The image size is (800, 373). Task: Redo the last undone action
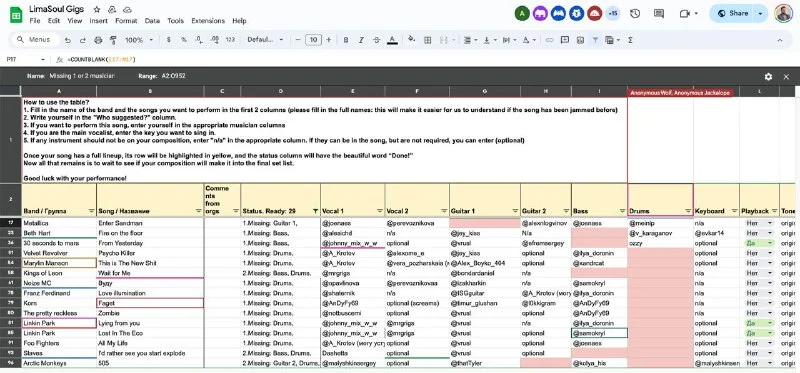pyautogui.click(x=83, y=40)
